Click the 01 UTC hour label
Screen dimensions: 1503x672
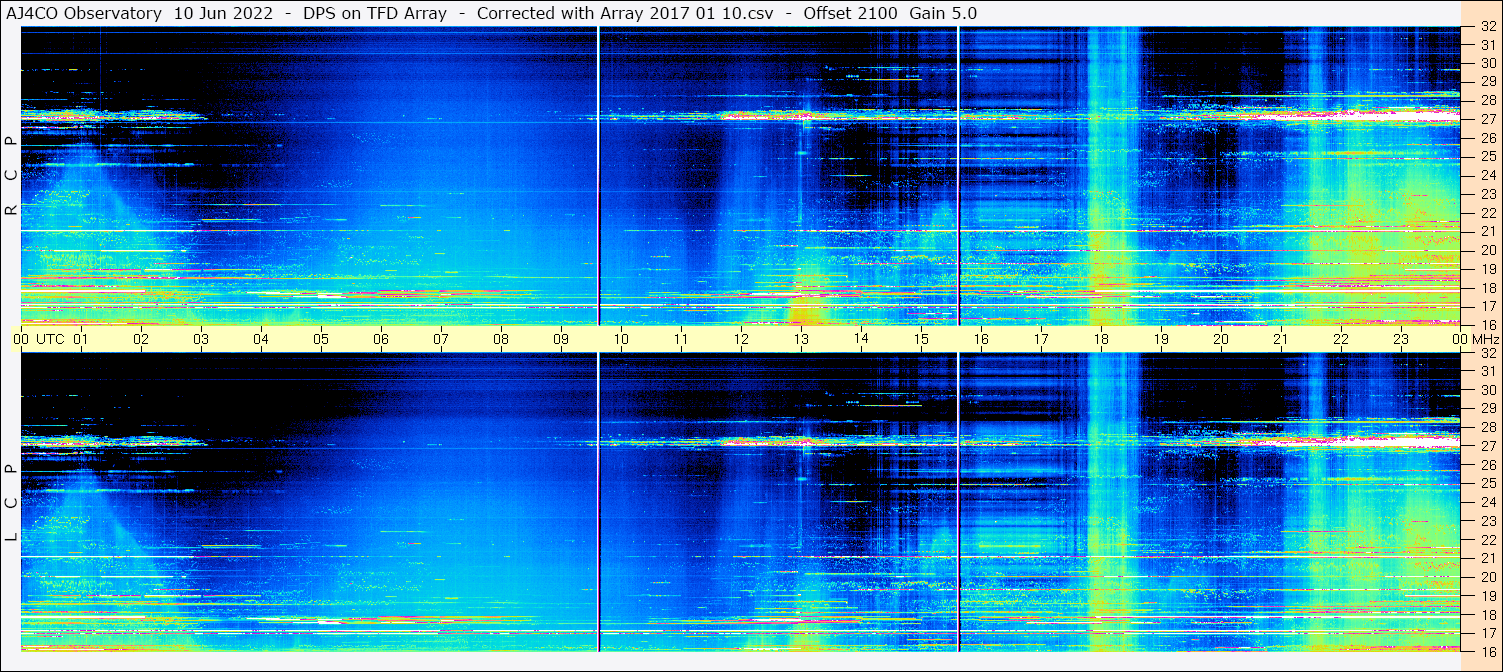(x=81, y=339)
